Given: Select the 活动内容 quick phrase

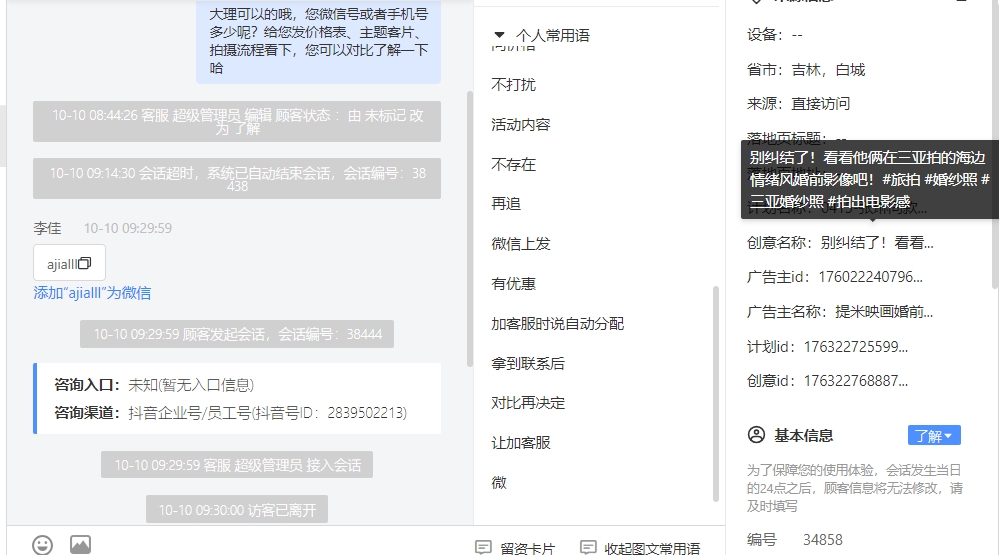Looking at the screenshot, I should (x=521, y=125).
